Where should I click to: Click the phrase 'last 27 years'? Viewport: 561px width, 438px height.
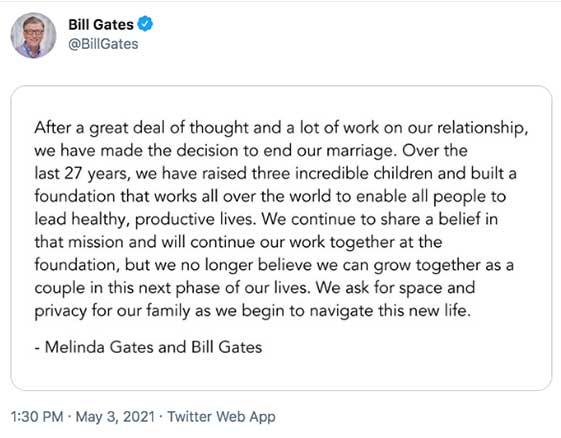[x=81, y=174]
